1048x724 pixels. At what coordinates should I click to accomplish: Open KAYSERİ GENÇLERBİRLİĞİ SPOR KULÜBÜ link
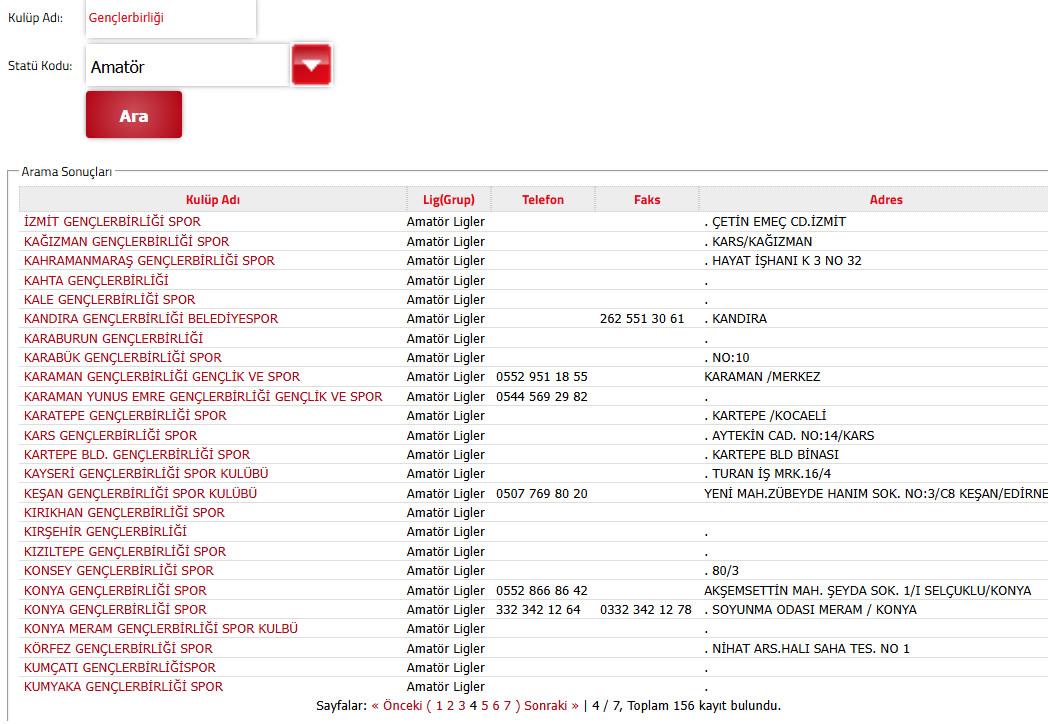point(146,474)
